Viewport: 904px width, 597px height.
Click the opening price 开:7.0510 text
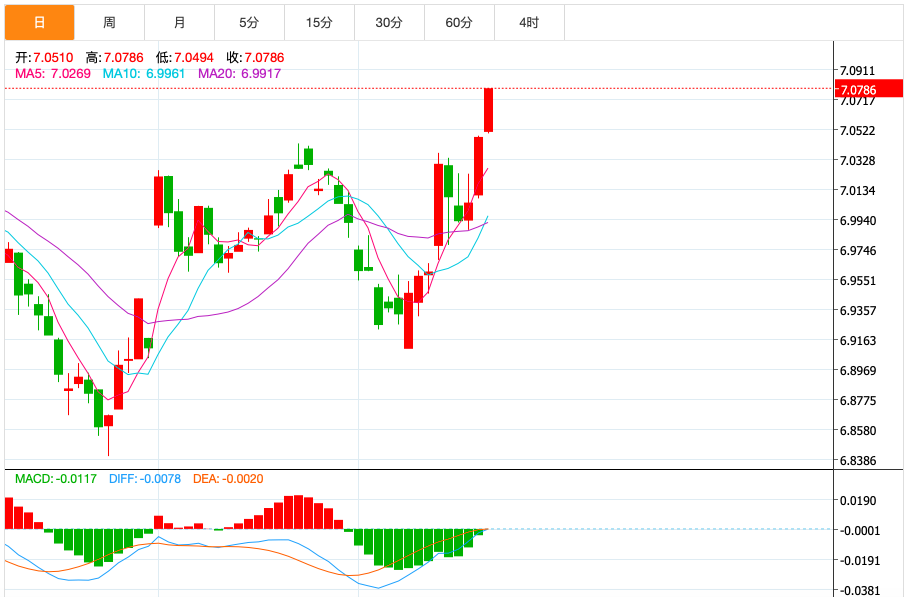(44, 58)
